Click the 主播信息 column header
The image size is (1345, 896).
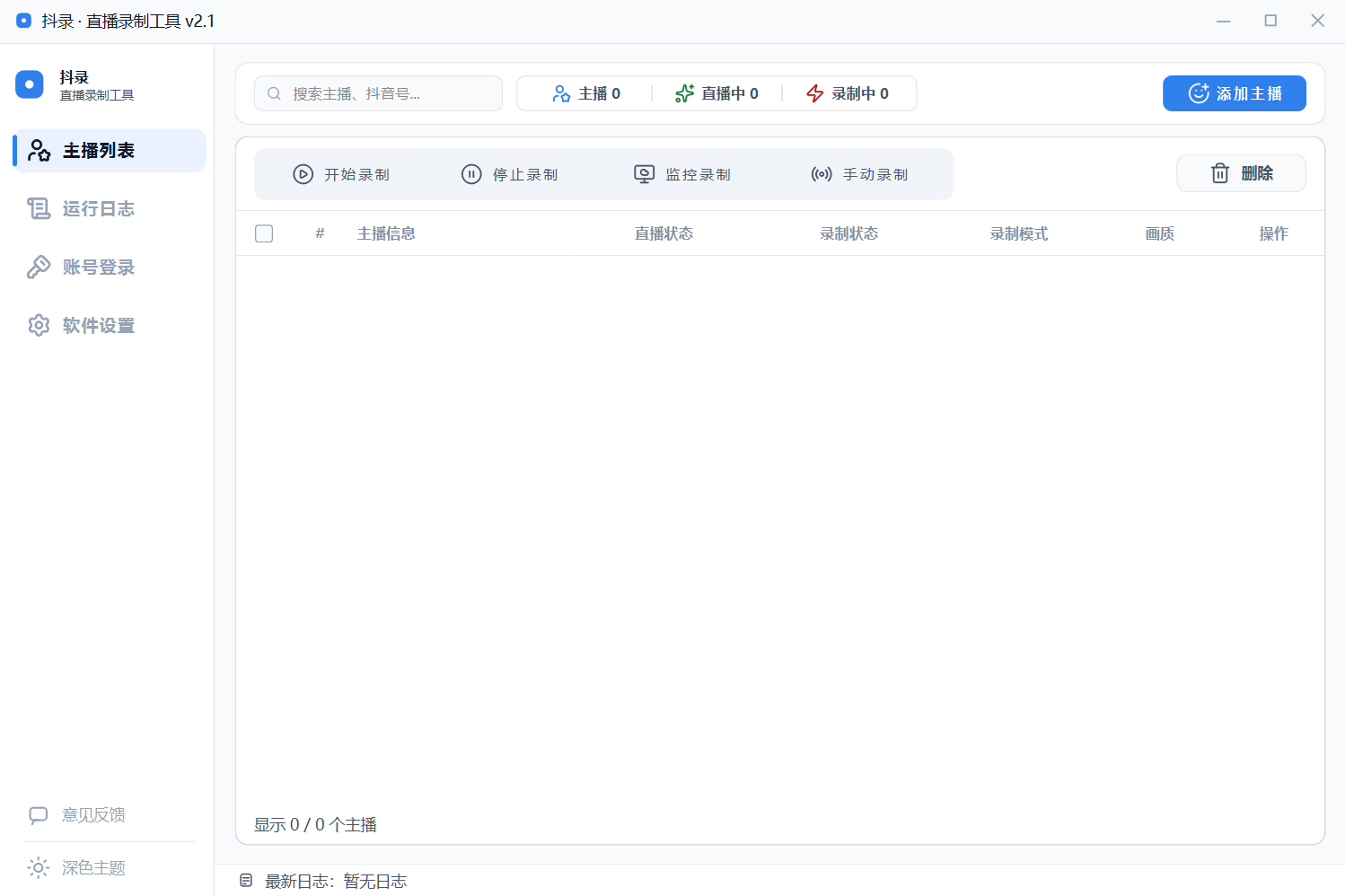pos(386,233)
